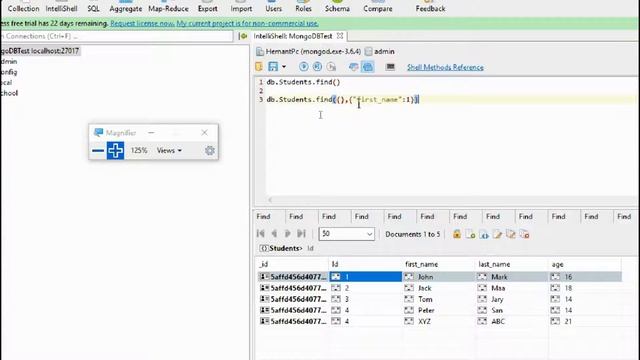This screenshot has width=640, height=360.
Task: Zoom out with the Magnifier minus button
Action: 98,151
